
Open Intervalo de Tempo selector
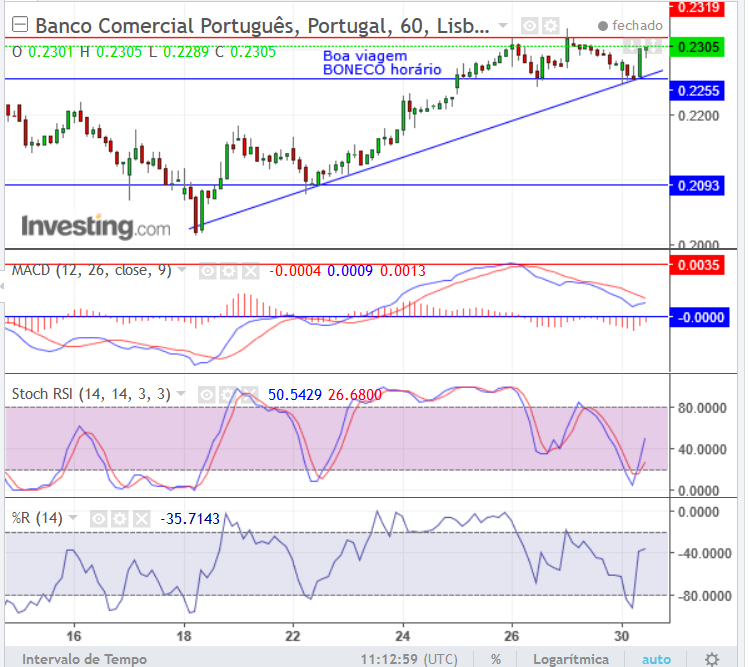(x=85, y=659)
